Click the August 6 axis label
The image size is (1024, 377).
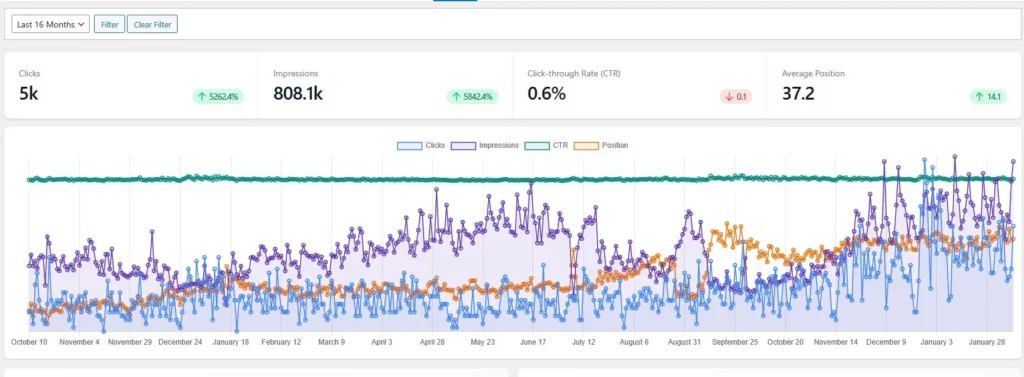click(x=633, y=342)
